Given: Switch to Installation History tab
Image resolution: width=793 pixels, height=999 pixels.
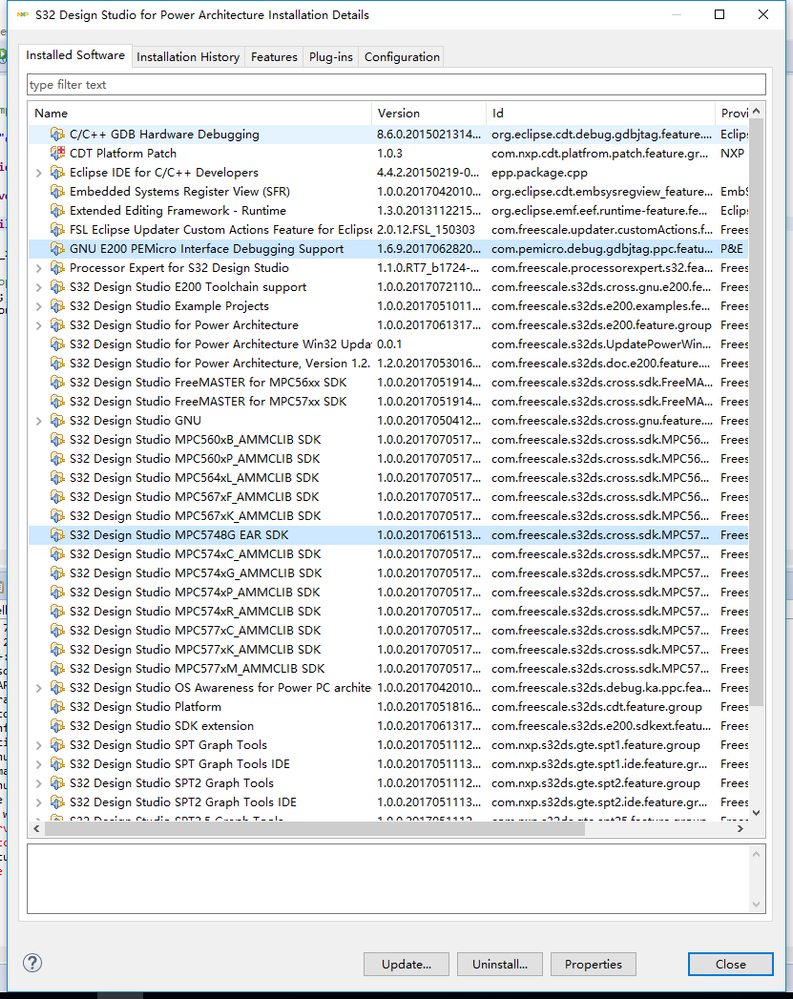Looking at the screenshot, I should click(x=188, y=57).
